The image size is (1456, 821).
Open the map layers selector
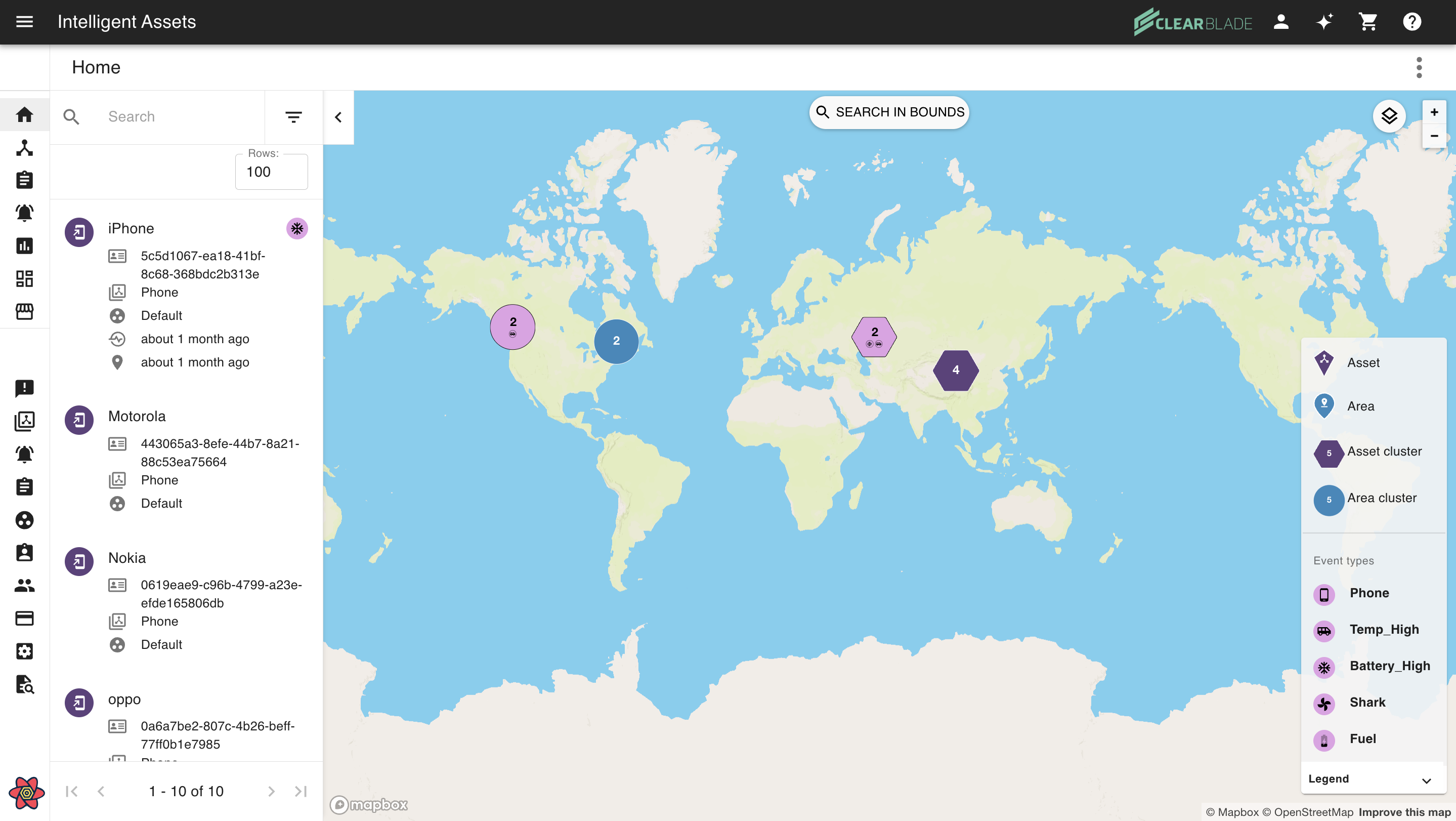[x=1389, y=116]
